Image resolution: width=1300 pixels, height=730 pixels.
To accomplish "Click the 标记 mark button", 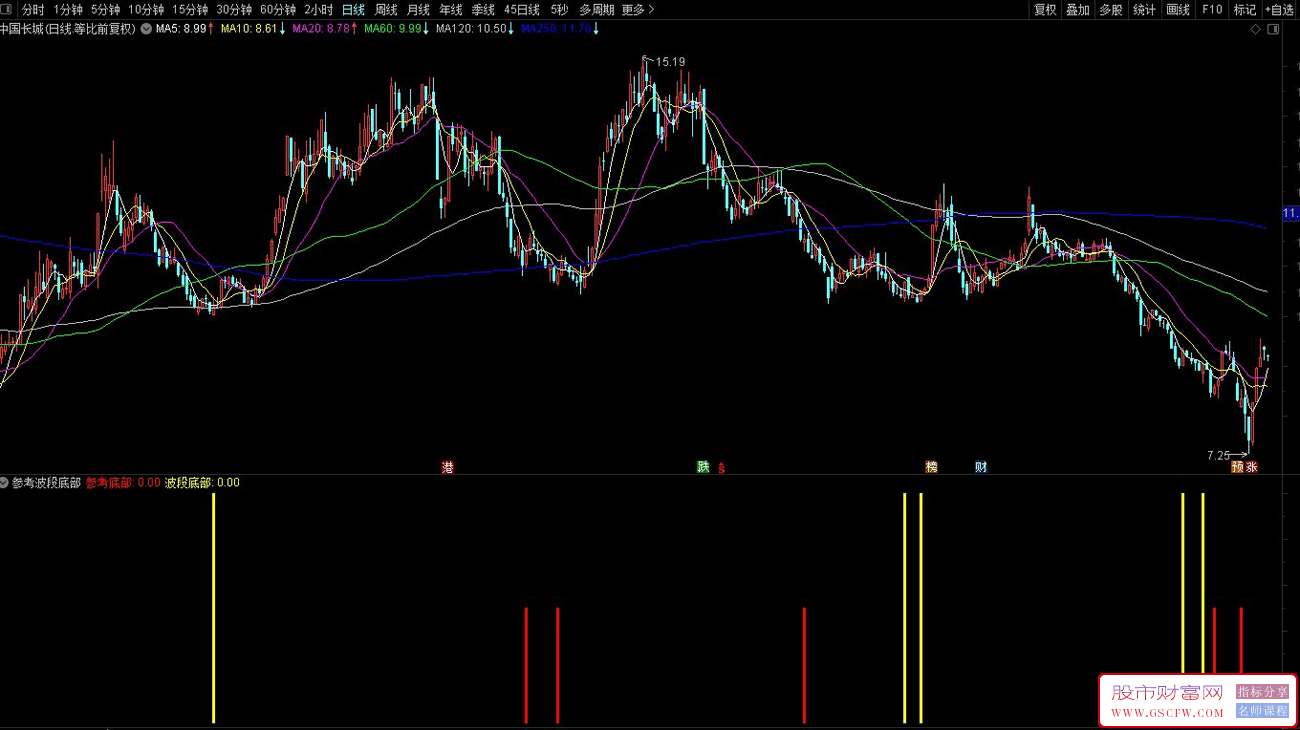I will (x=1245, y=10).
